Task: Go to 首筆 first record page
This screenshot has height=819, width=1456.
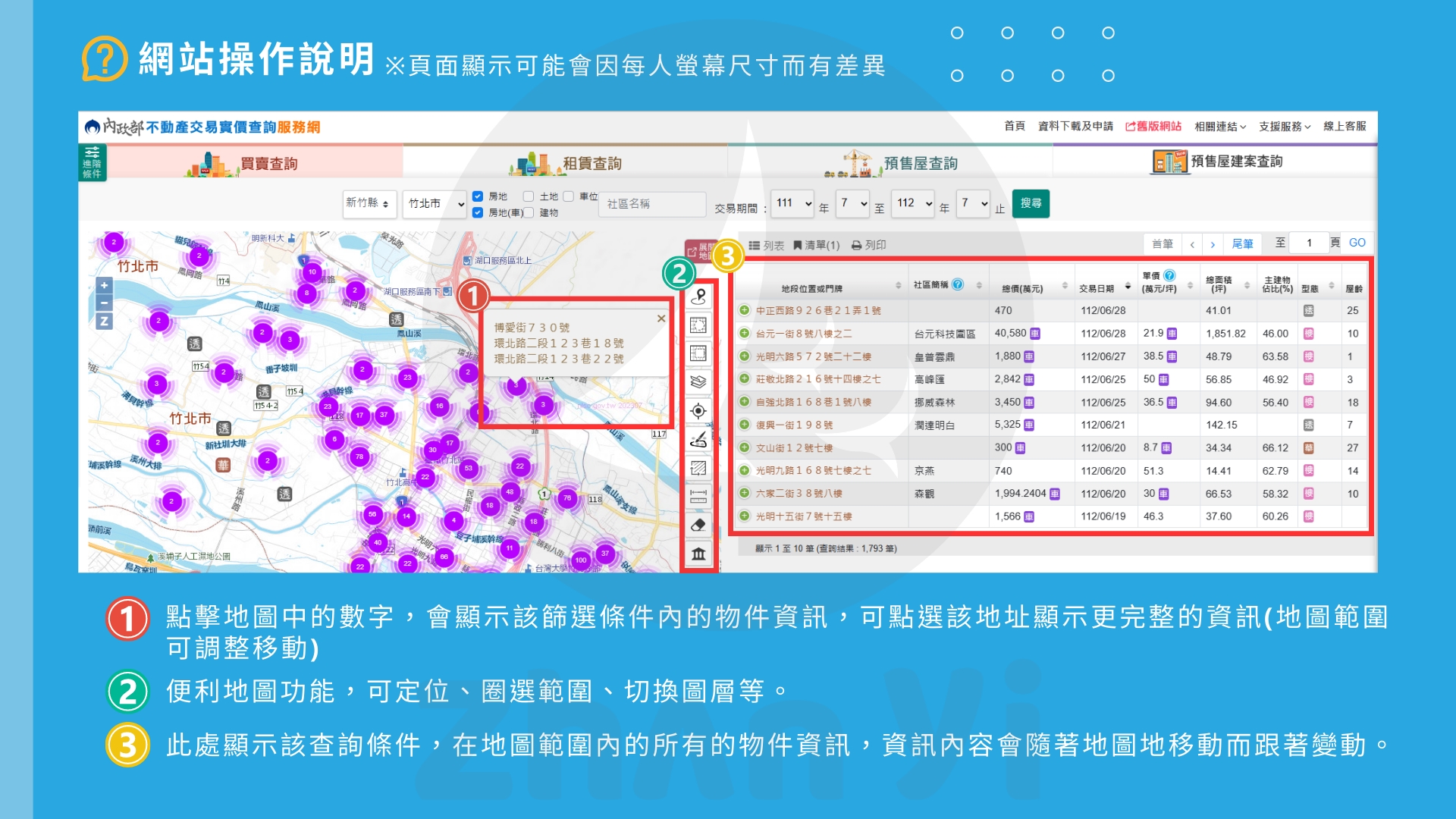Action: (1163, 243)
